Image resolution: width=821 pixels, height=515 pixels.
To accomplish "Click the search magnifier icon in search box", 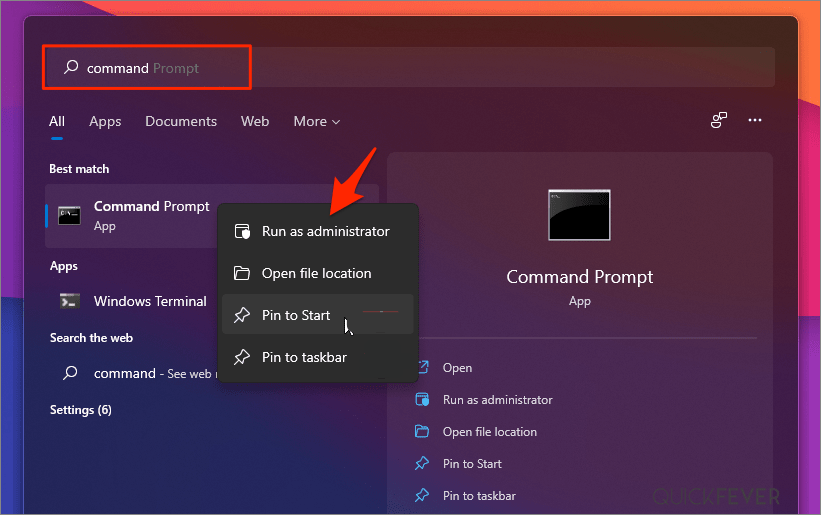I will 70,68.
